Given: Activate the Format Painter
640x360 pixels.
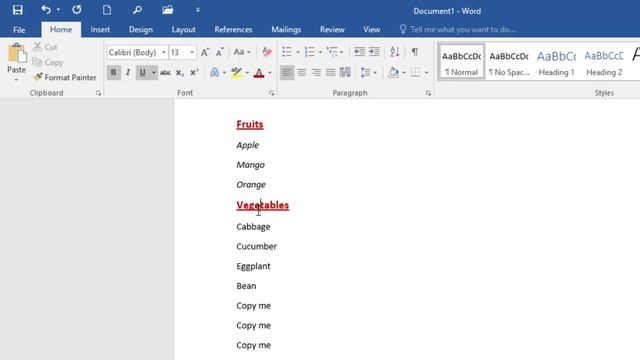Looking at the screenshot, I should 65,77.
